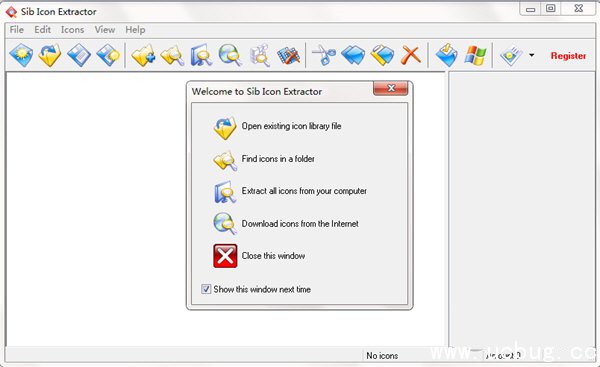Click the Windows flag toolbar icon

tap(475, 55)
